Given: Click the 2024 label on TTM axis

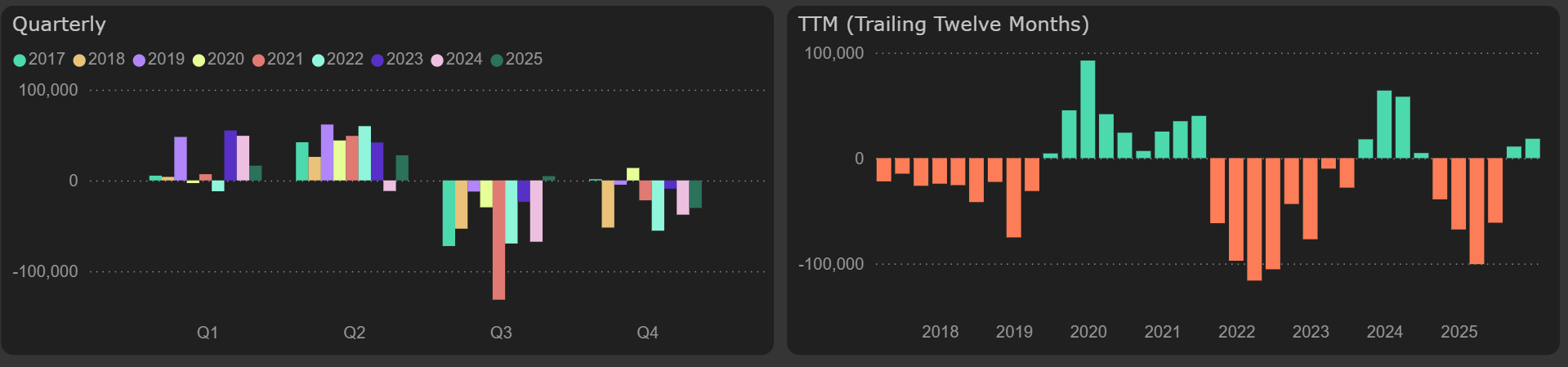Looking at the screenshot, I should [1384, 332].
